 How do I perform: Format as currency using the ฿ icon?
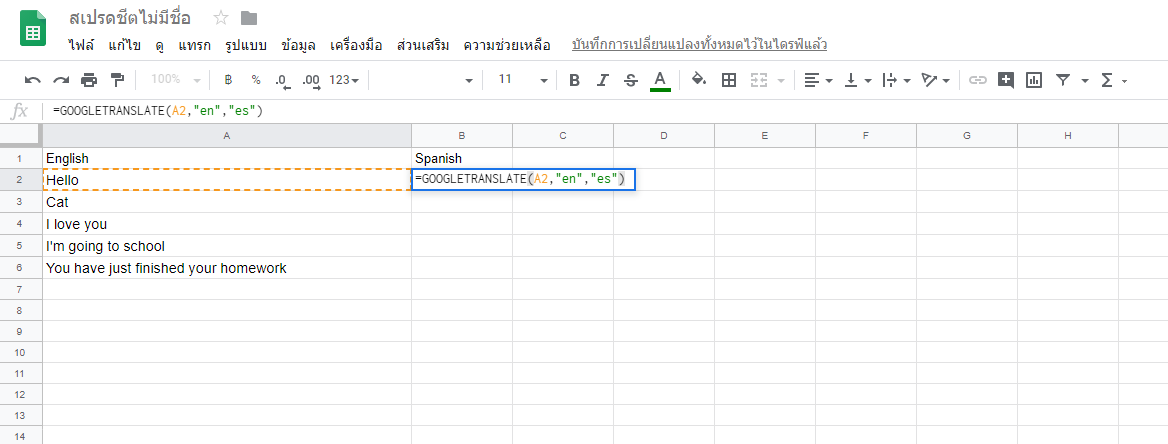pyautogui.click(x=229, y=80)
